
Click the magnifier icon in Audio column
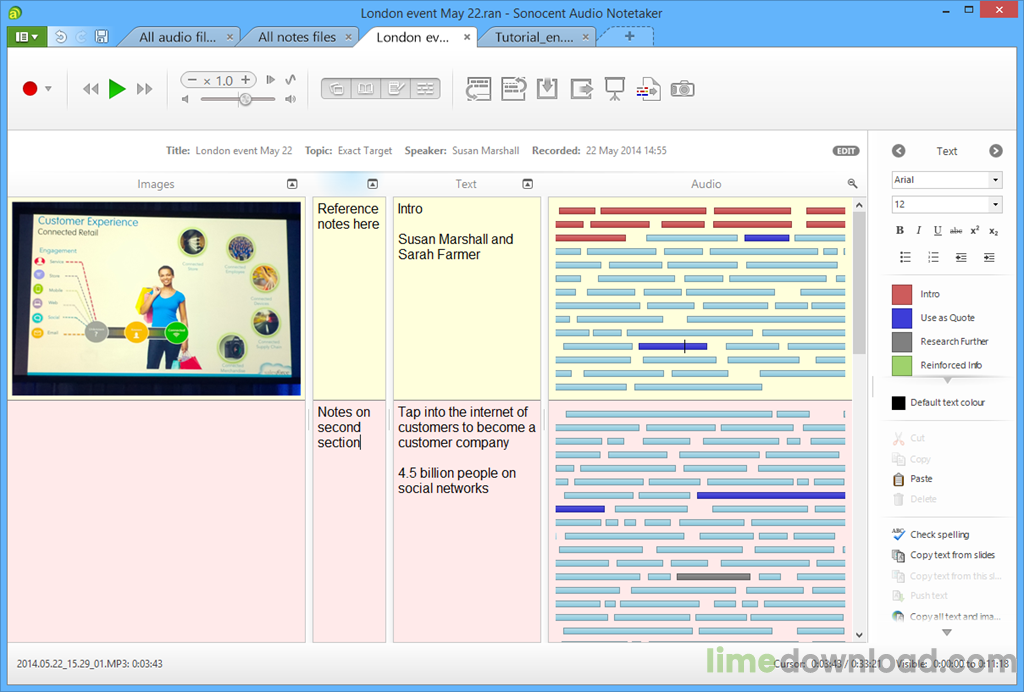point(852,183)
